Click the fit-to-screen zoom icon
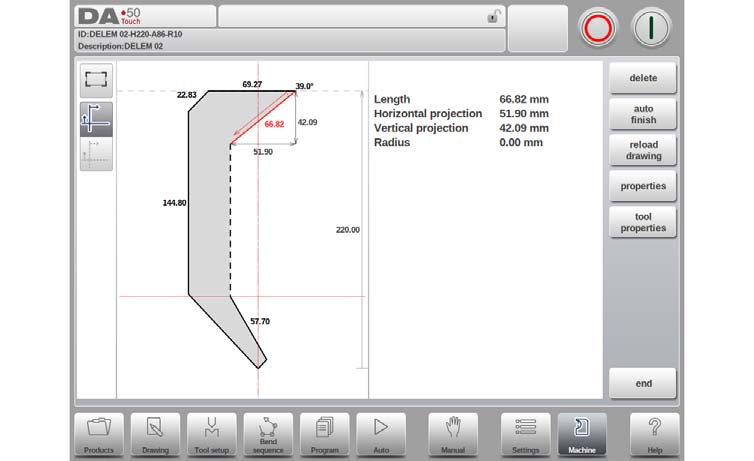754x461 pixels. coord(96,80)
